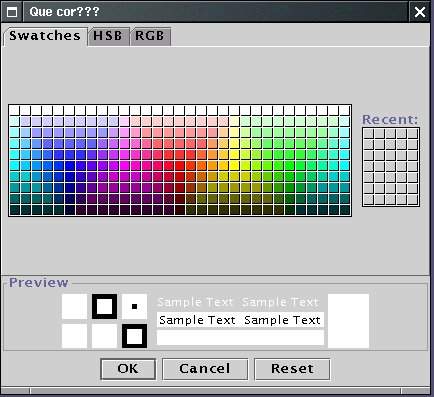Select the pure blue swatch
Viewport: 434px width, 397px height.
click(x=69, y=166)
